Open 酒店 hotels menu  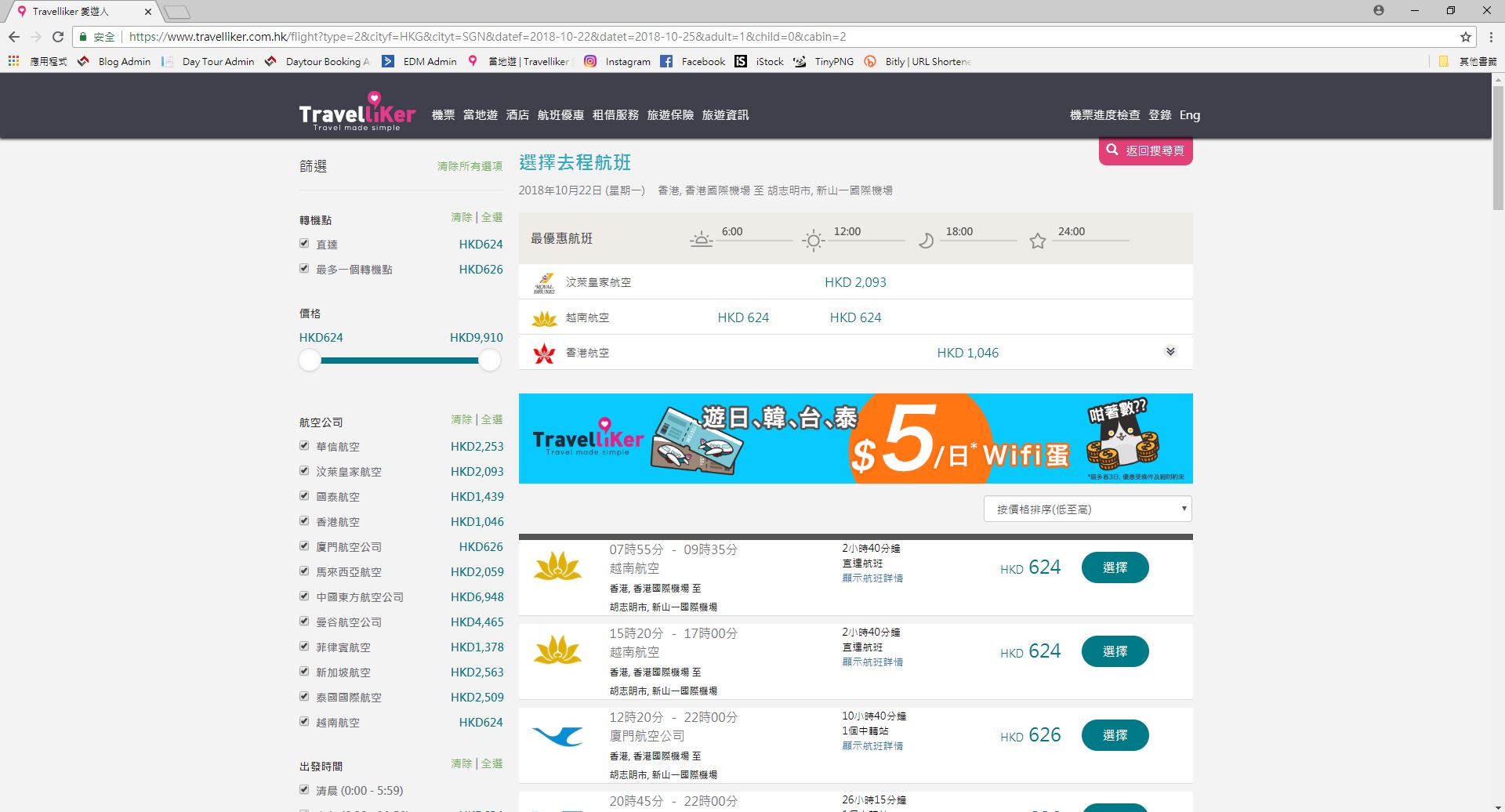(x=517, y=115)
